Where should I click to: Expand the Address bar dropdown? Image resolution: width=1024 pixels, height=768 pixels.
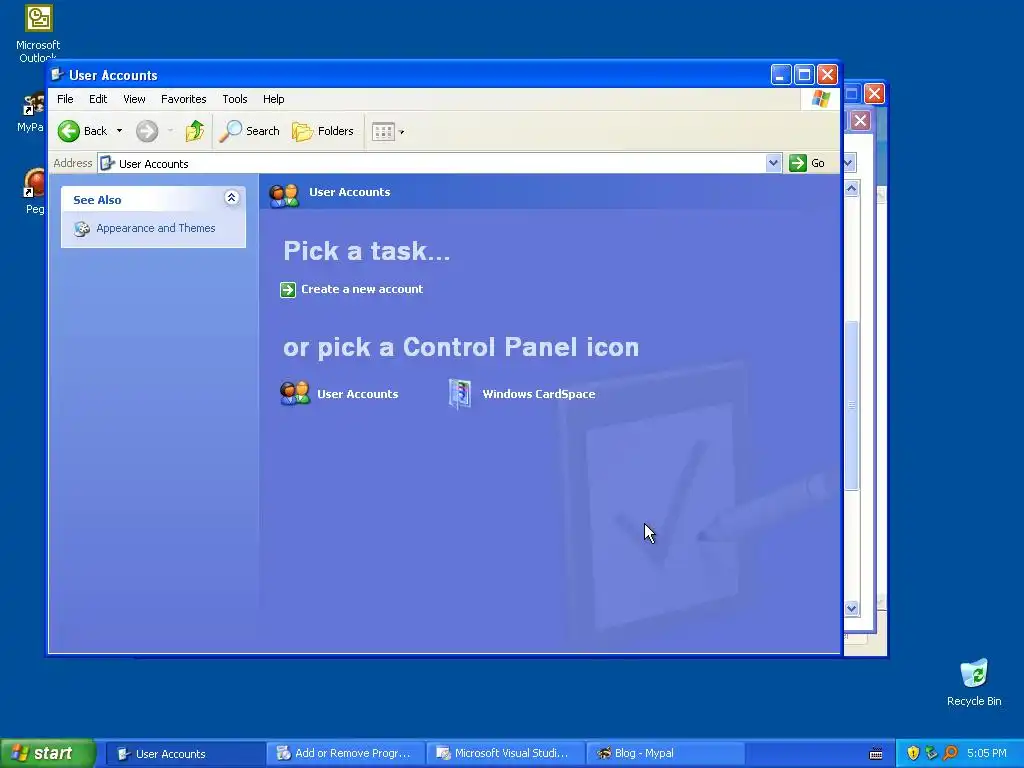click(773, 163)
